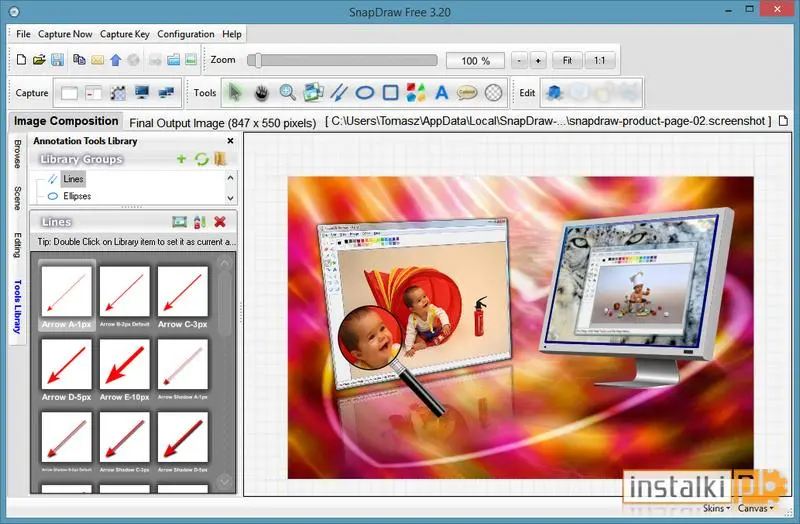Choose the region capture icon in Capture group
This screenshot has height=524, width=800.
[93, 93]
